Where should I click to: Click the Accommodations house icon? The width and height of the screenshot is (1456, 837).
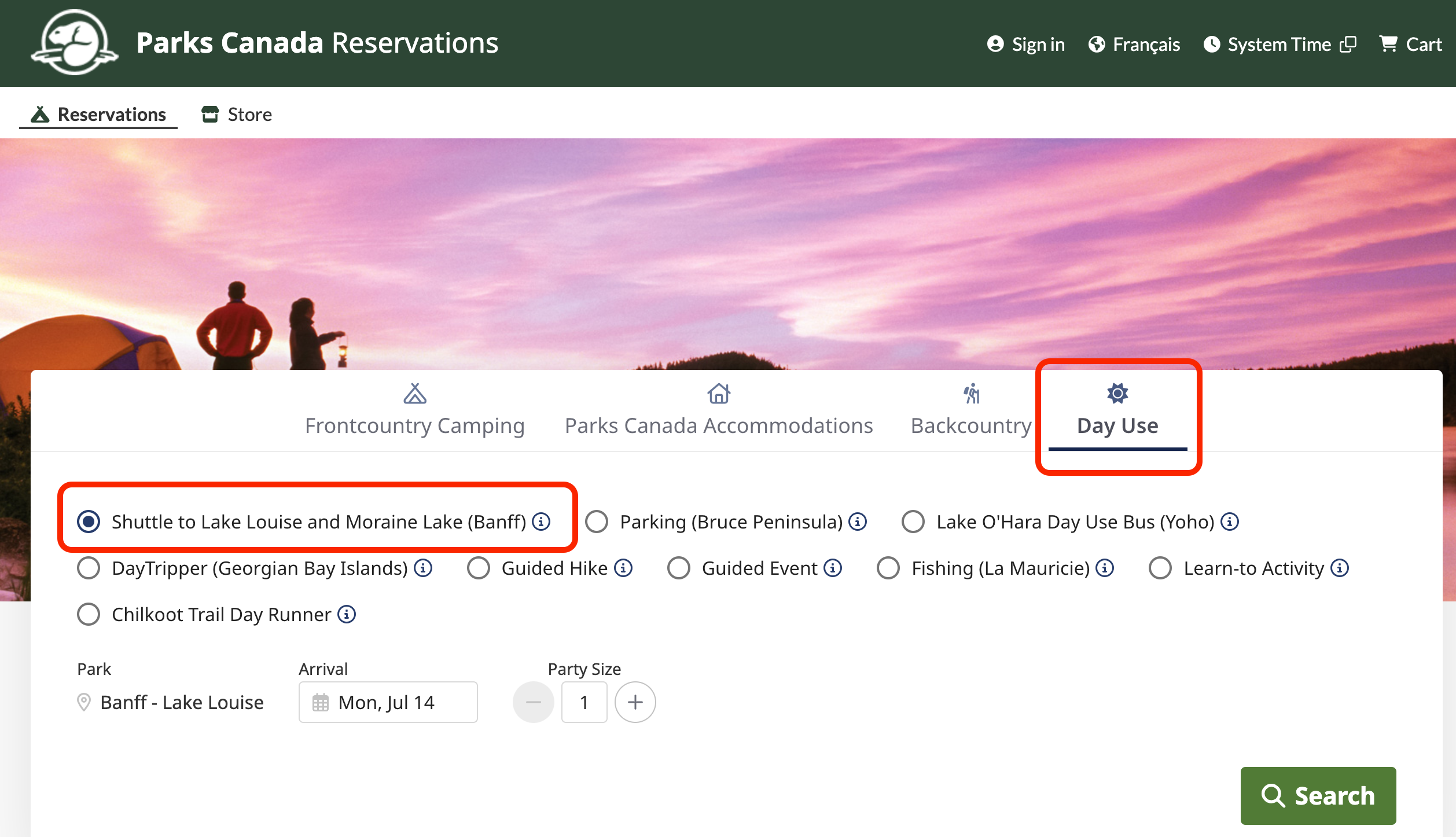tap(719, 394)
